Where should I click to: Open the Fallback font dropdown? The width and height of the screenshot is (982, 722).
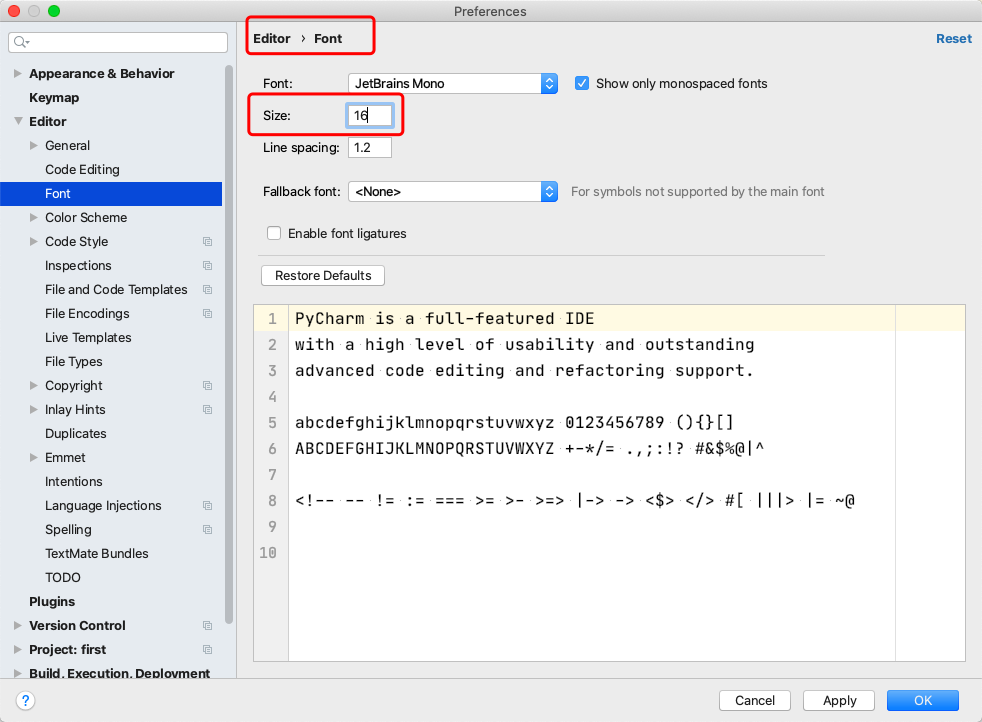(453, 192)
